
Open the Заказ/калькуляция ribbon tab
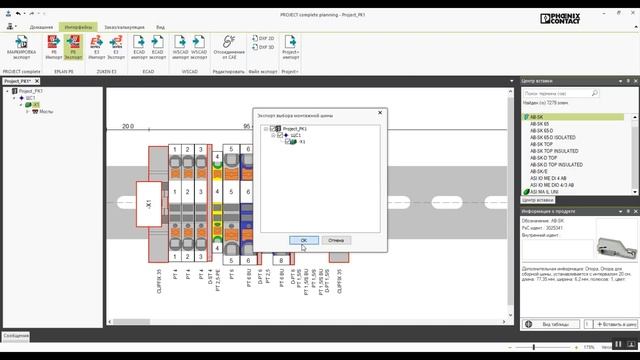[x=124, y=27]
